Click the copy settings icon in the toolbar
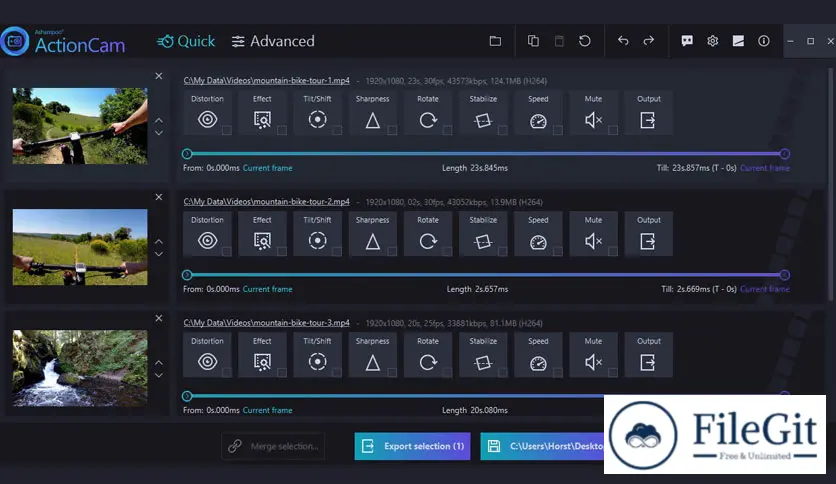The height and width of the screenshot is (484, 836). 533,41
